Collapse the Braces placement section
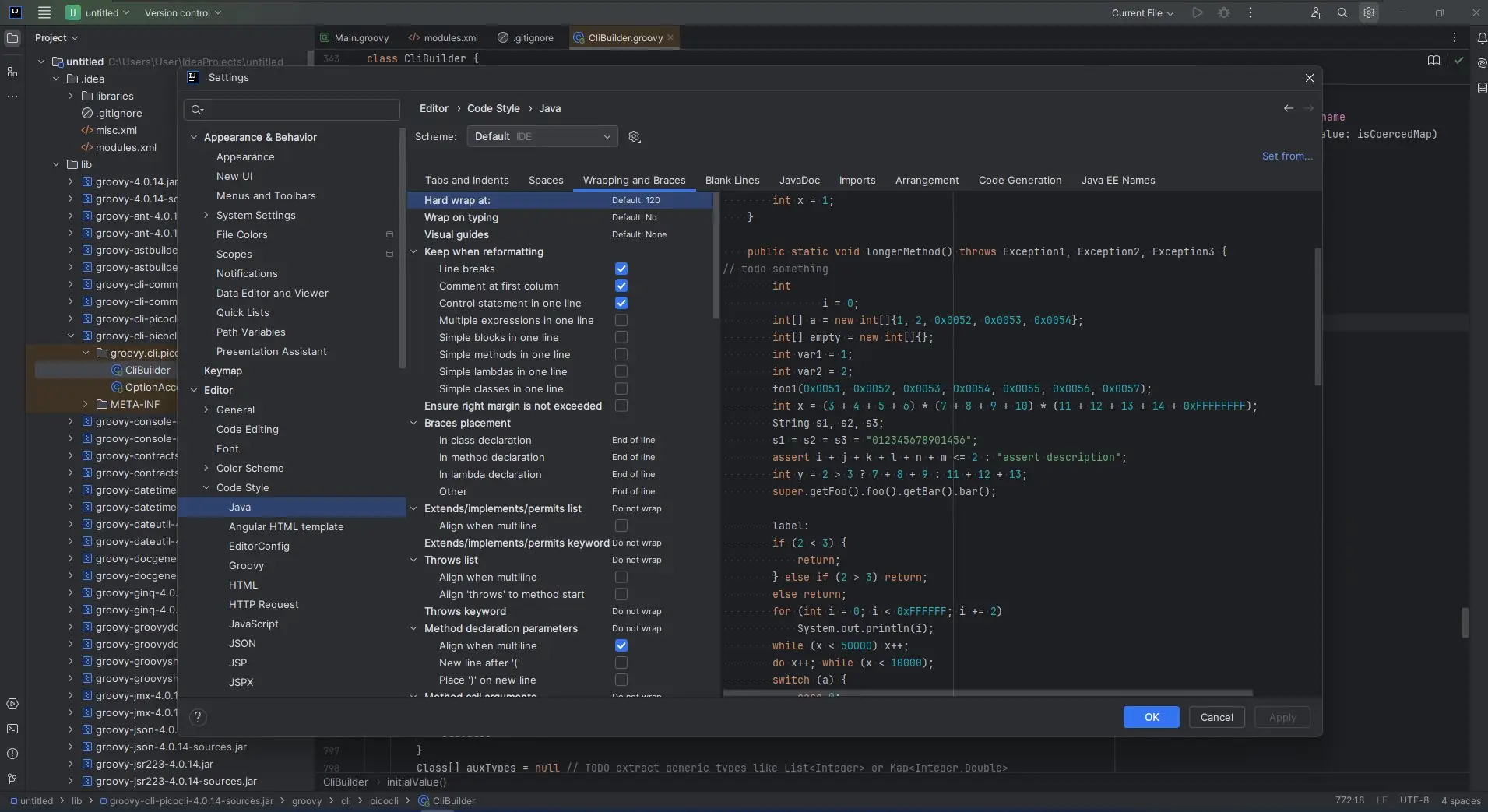Screen dimensions: 1488x812 click(x=414, y=424)
